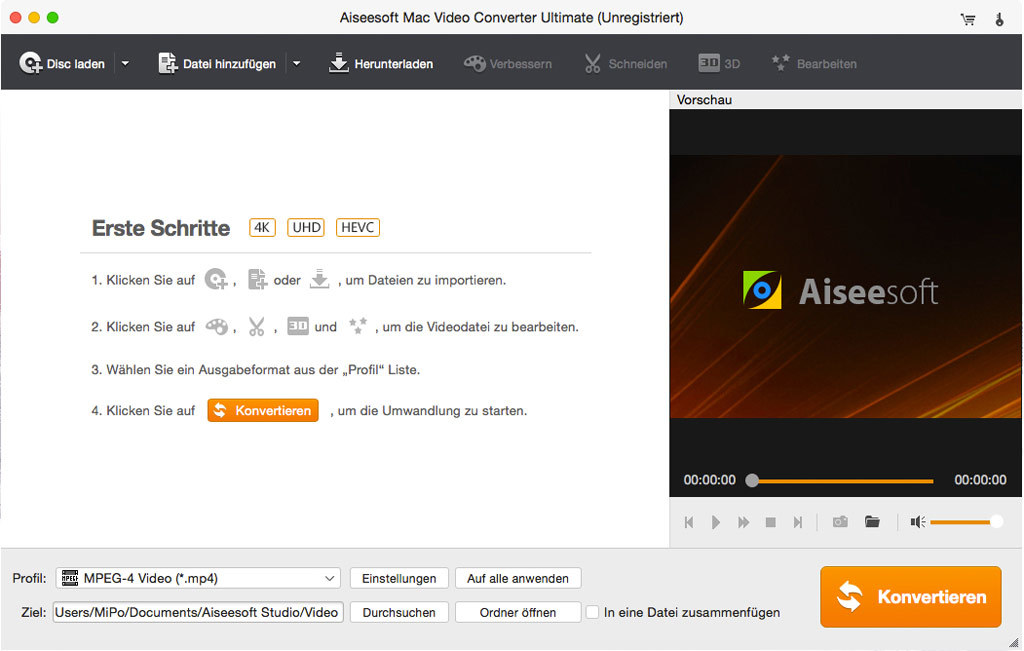
Task: Open the 3D settings tool
Action: pyautogui.click(x=719, y=63)
